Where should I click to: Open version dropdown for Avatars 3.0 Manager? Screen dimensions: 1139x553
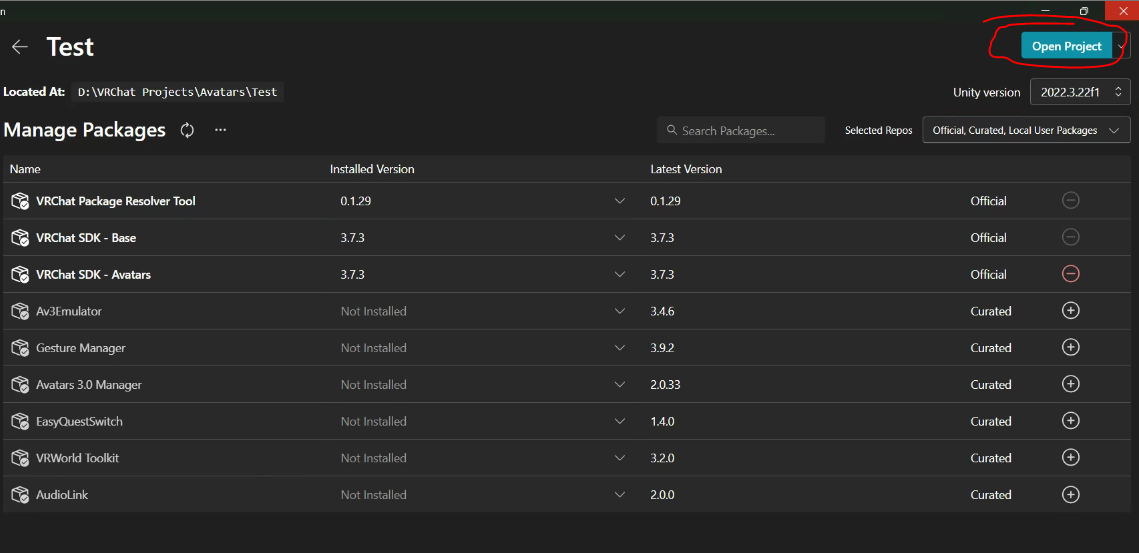[620, 384]
